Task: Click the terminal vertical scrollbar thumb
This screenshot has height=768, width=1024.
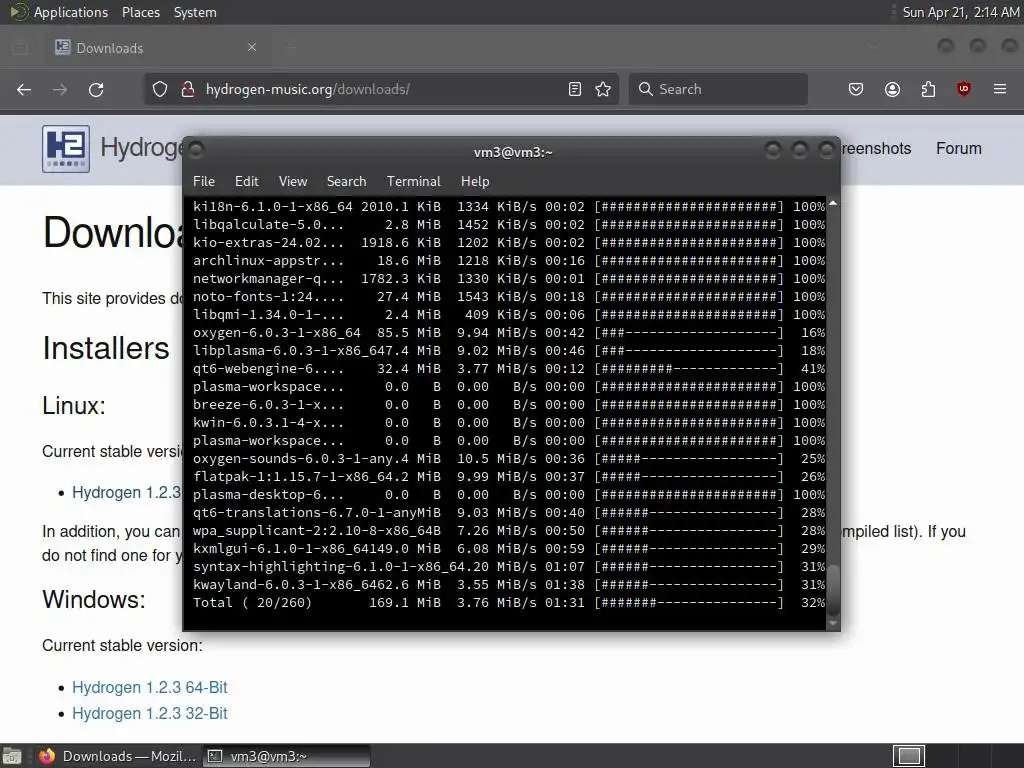Action: click(x=833, y=588)
